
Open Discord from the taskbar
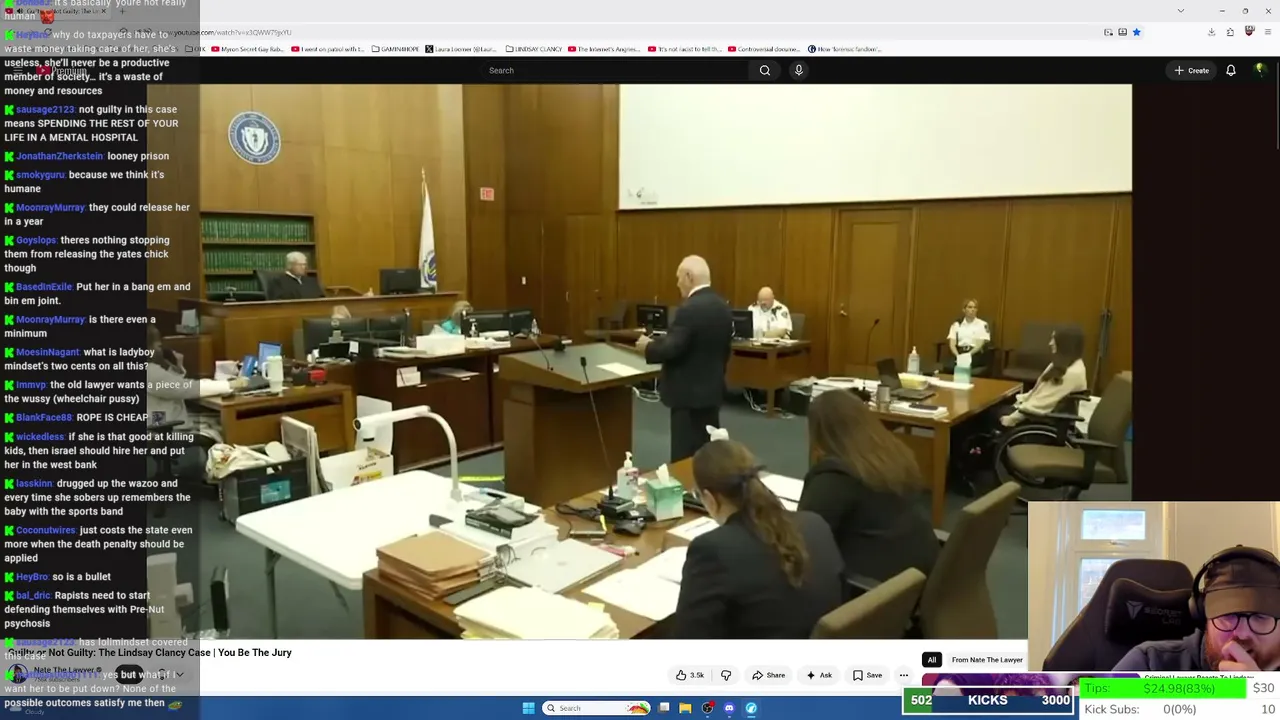point(729,708)
